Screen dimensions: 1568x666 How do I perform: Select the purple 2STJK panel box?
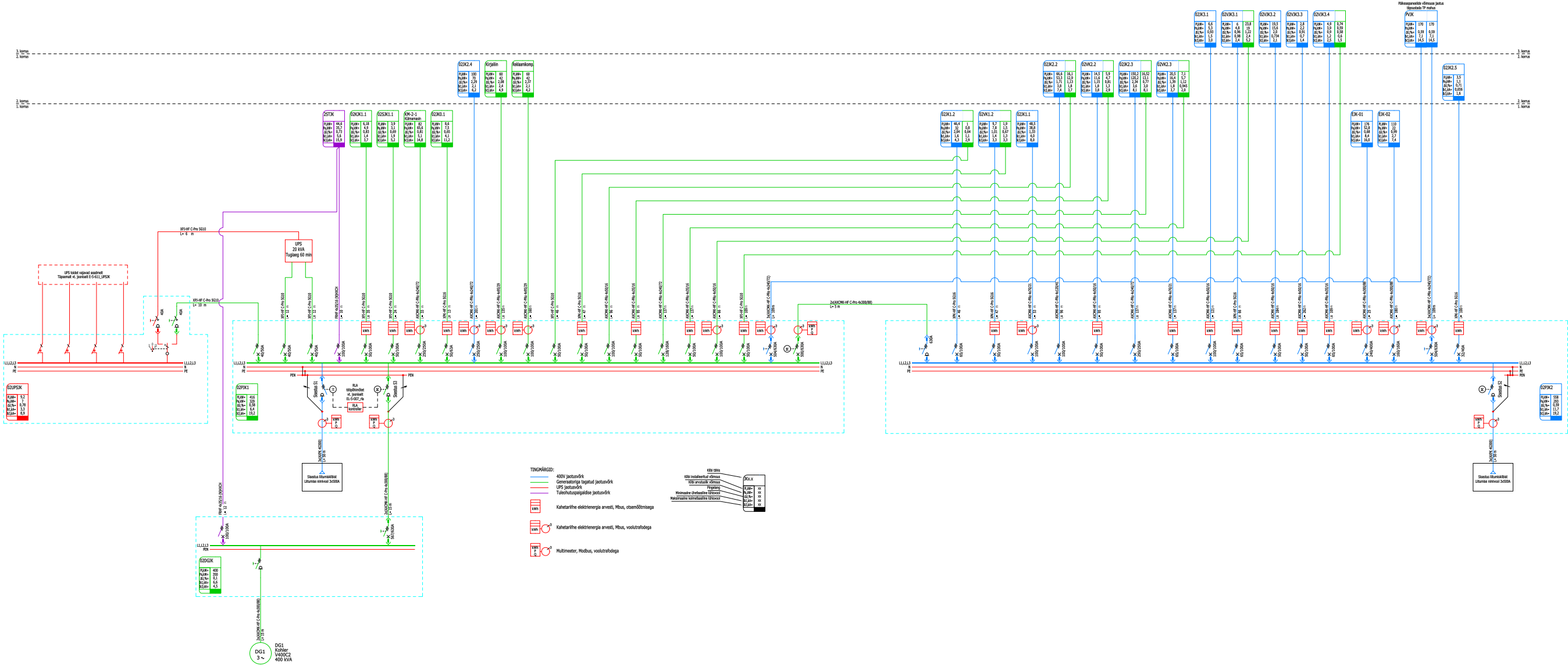pos(334,129)
